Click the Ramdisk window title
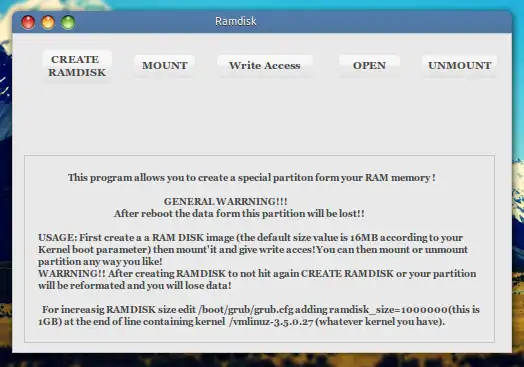Screen dimensions: 524x367 coord(236,21)
